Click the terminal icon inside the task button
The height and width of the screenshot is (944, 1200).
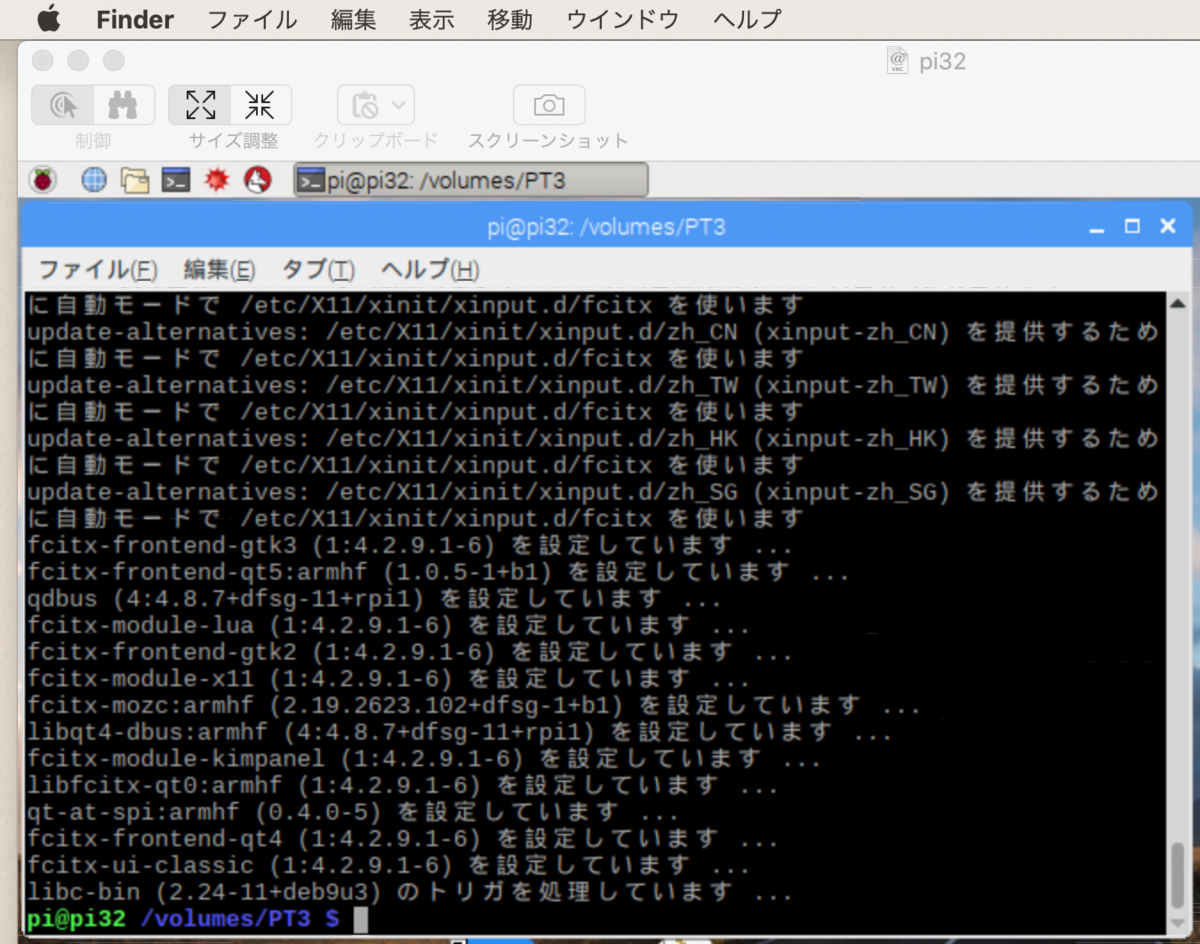click(312, 180)
